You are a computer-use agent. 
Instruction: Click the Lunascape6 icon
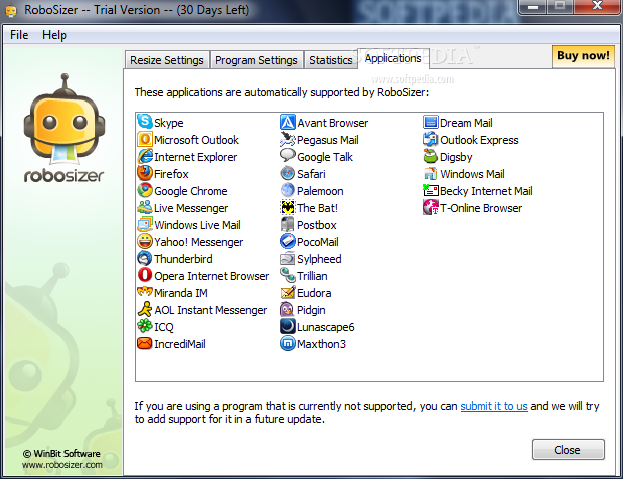coord(288,326)
